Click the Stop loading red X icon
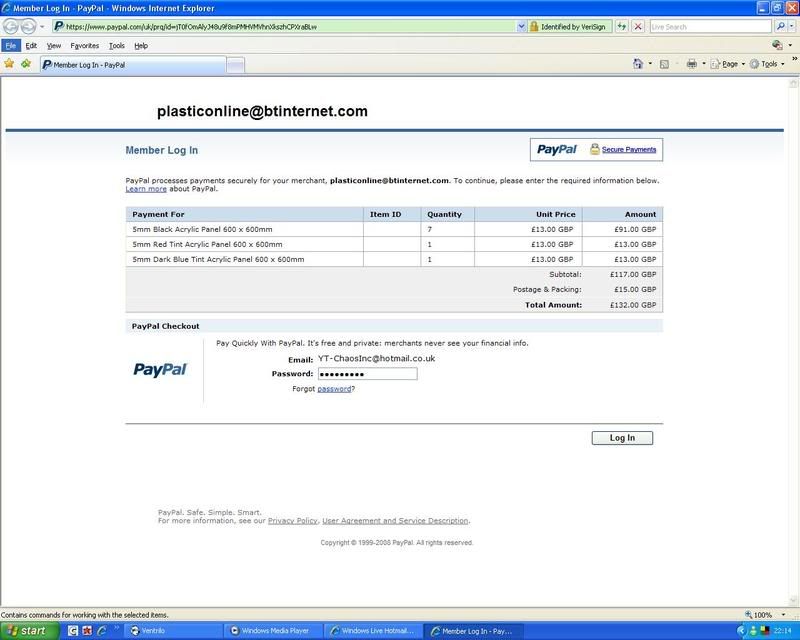 point(638,26)
